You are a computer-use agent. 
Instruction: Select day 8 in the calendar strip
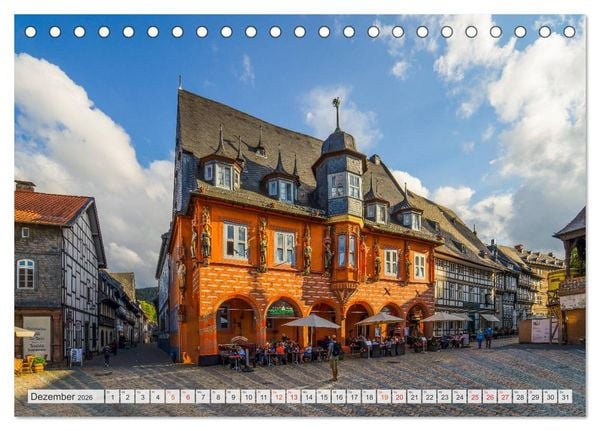[x=218, y=397]
